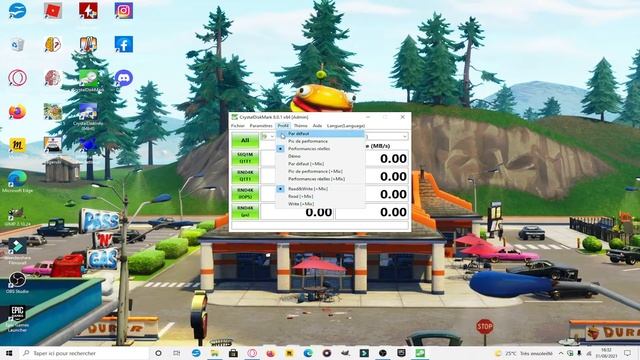The width and height of the screenshot is (640, 360).
Task: Select the Read [+Mix] mode
Action: point(320,196)
